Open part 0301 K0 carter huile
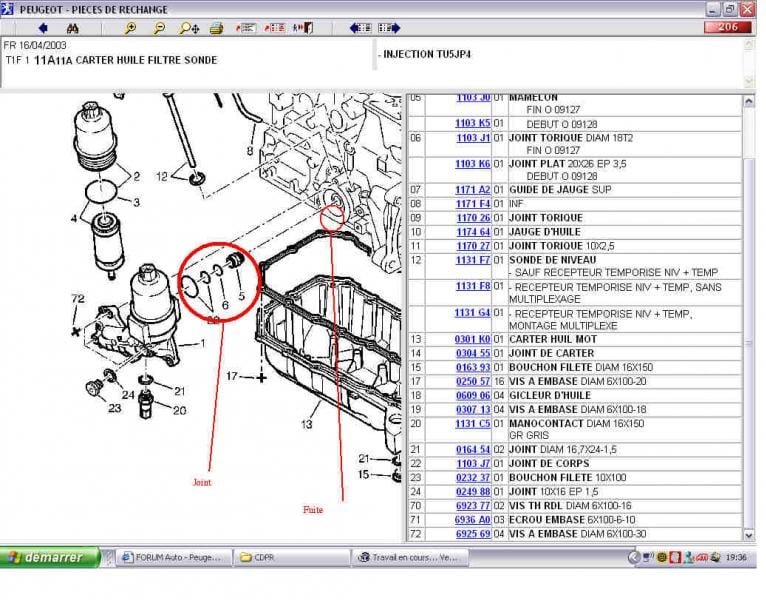This screenshot has height=600, width=766. 472,339
